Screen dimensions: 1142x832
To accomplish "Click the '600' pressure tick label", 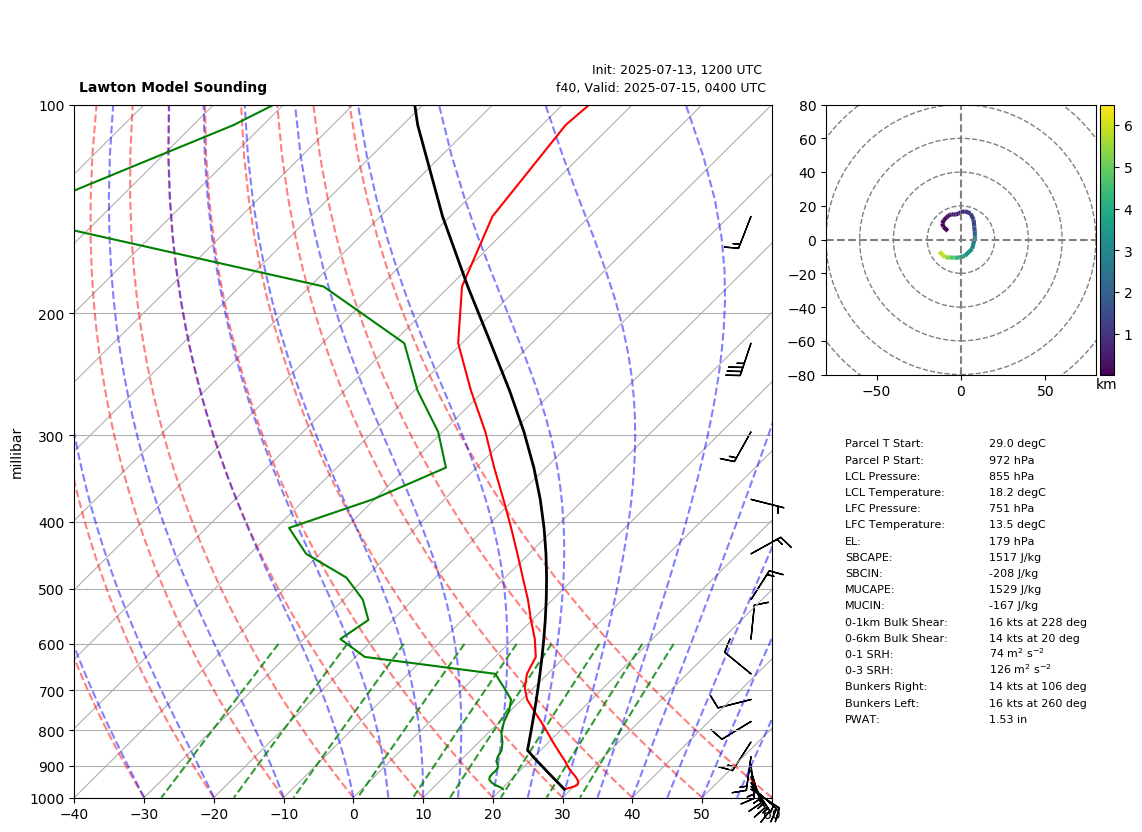I will pyautogui.click(x=52, y=645).
